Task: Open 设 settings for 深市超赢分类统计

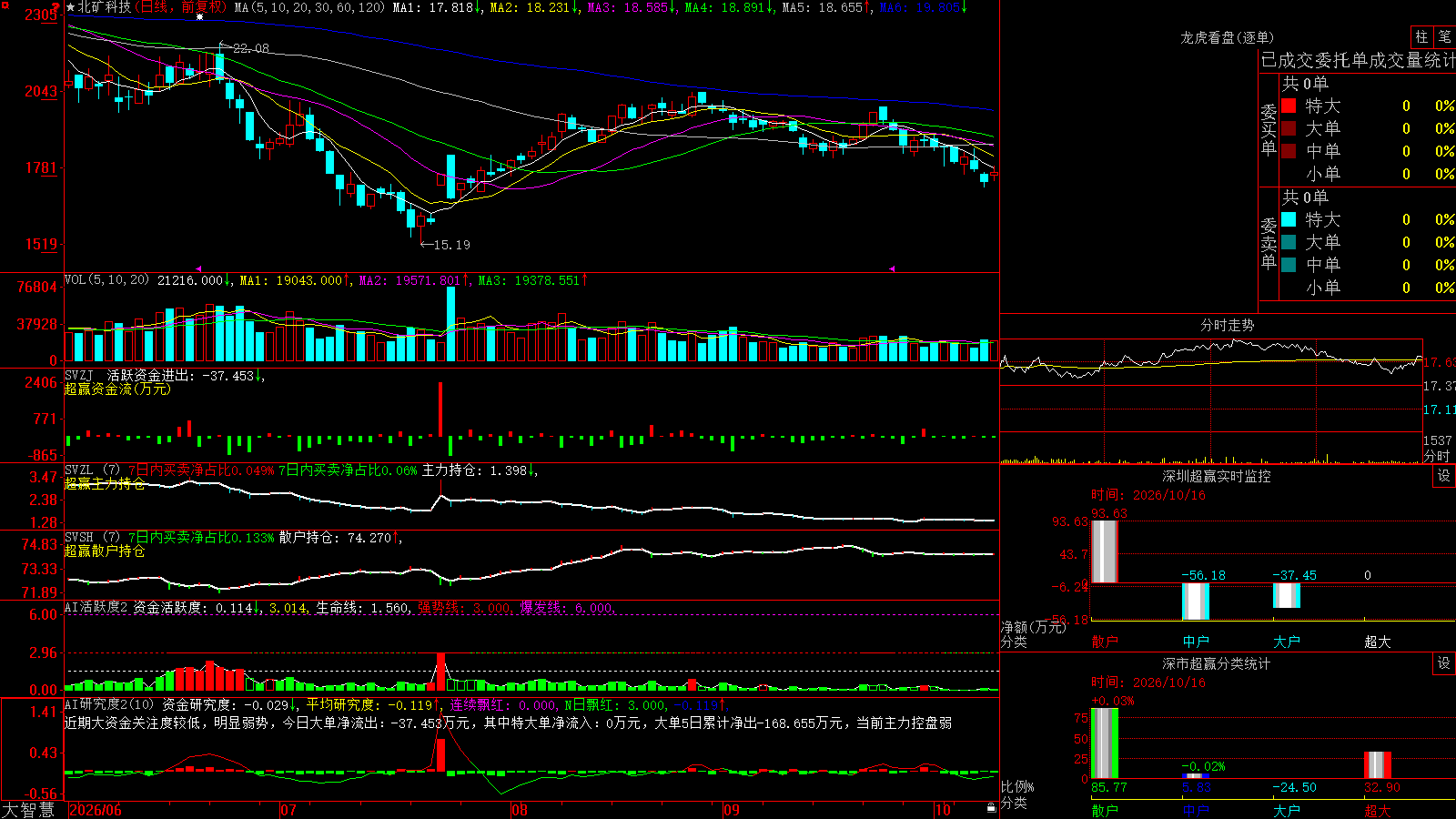Action: tap(1444, 663)
